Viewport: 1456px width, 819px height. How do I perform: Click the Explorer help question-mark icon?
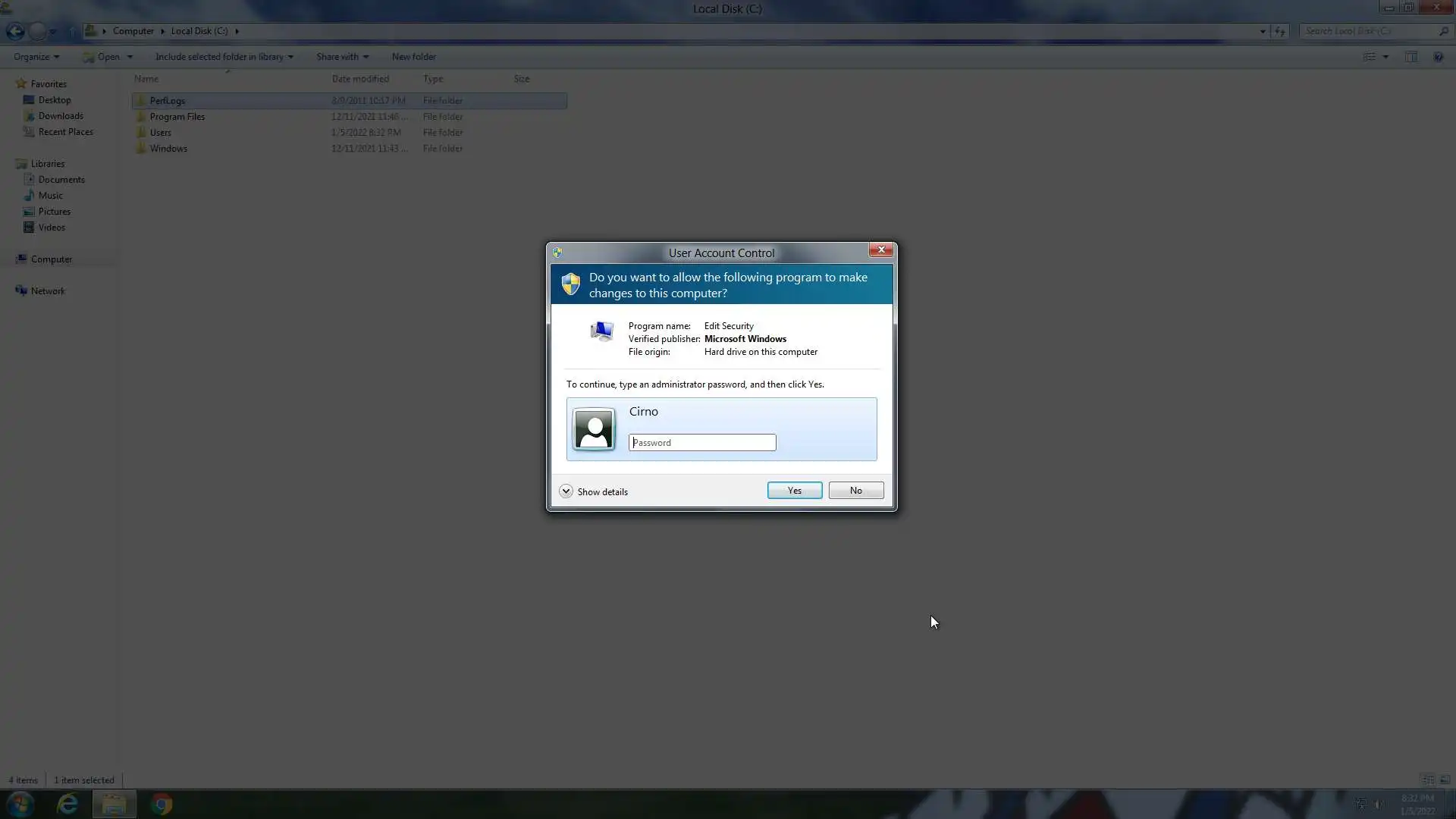(x=1438, y=57)
